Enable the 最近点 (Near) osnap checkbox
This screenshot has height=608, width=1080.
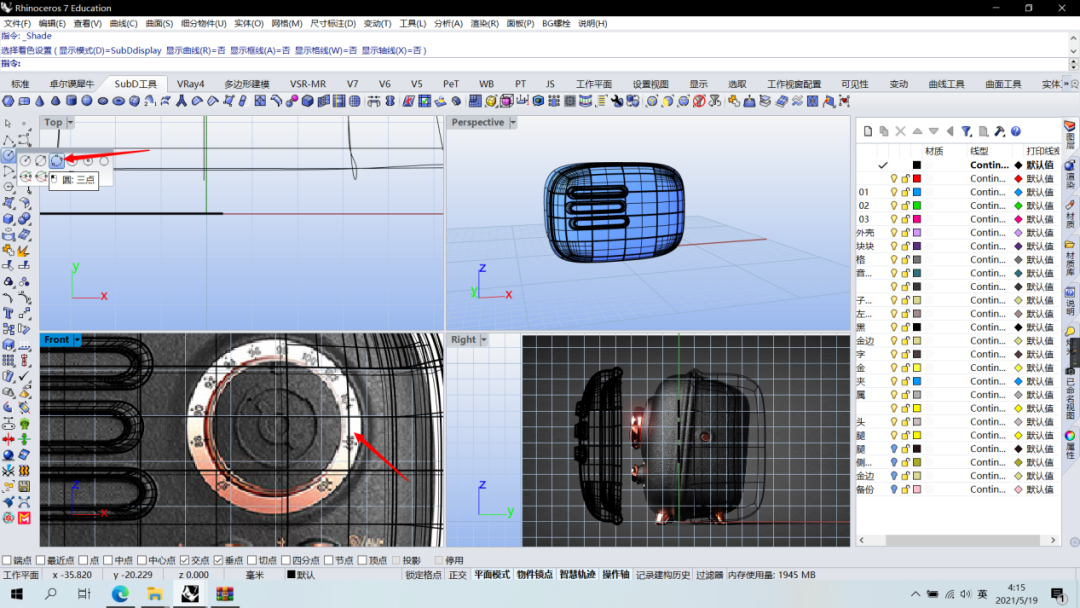click(x=40, y=560)
